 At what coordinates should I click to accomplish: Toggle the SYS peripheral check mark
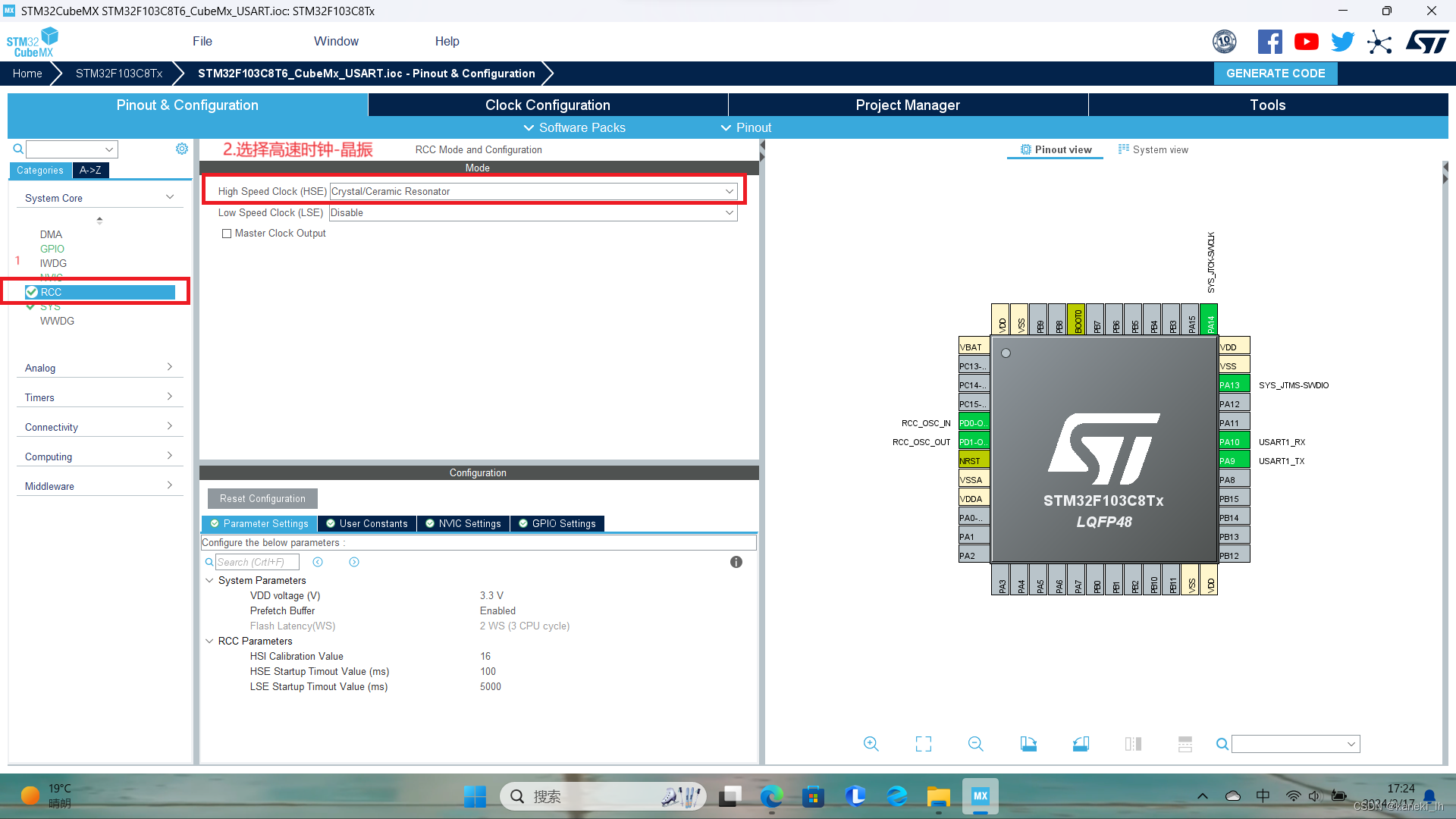tap(32, 306)
